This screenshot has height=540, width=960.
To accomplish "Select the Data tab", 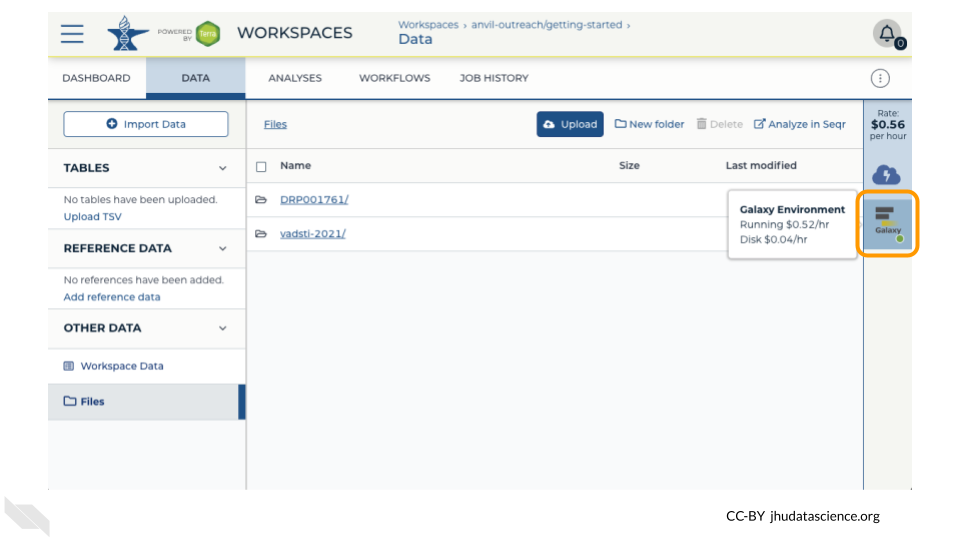I will point(195,78).
